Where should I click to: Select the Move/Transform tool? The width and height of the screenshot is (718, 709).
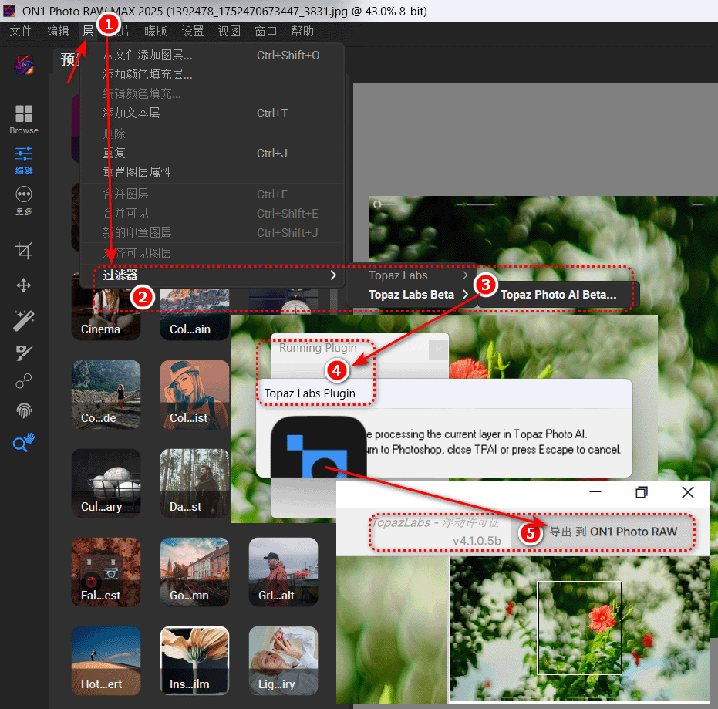click(x=24, y=285)
